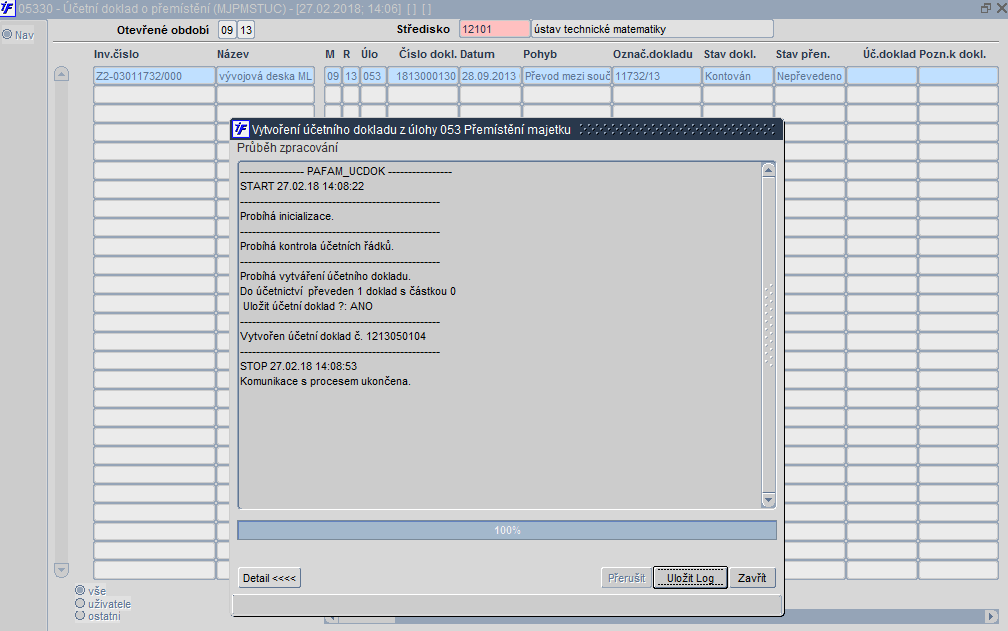Select the 'ostatní' radio option
Image resolution: width=1008 pixels, height=631 pixels.
tap(80, 616)
